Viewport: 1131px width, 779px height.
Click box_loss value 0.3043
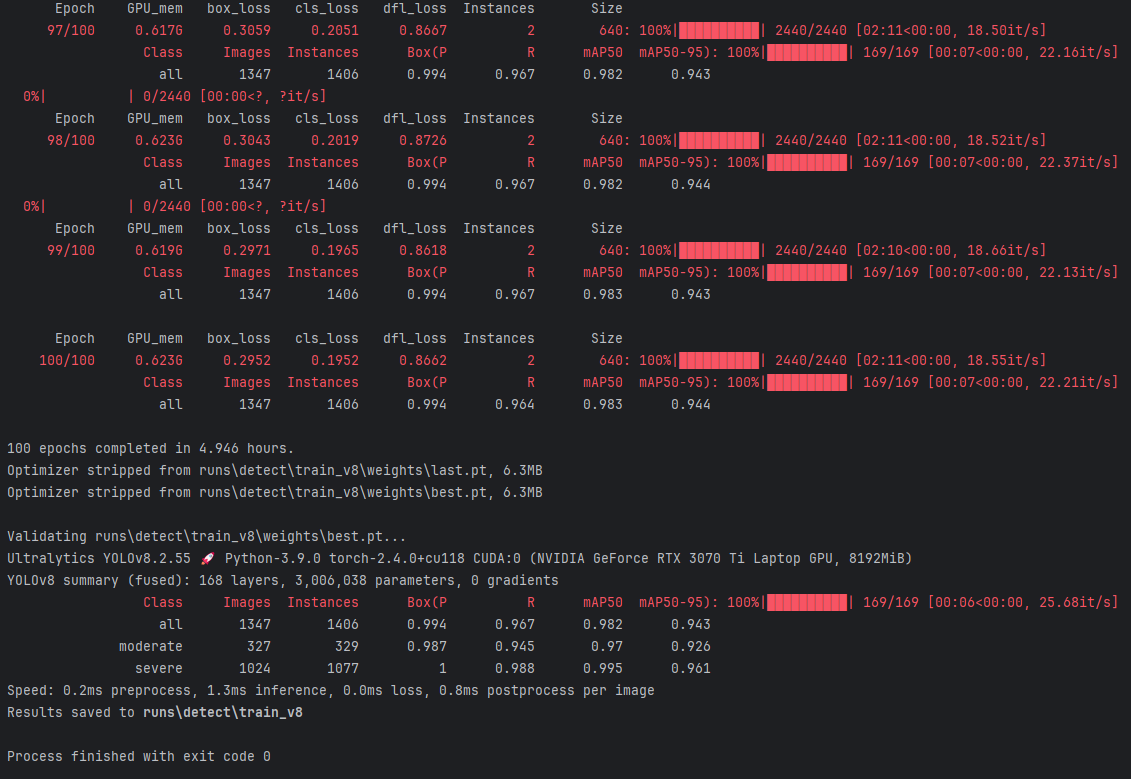tap(247, 140)
